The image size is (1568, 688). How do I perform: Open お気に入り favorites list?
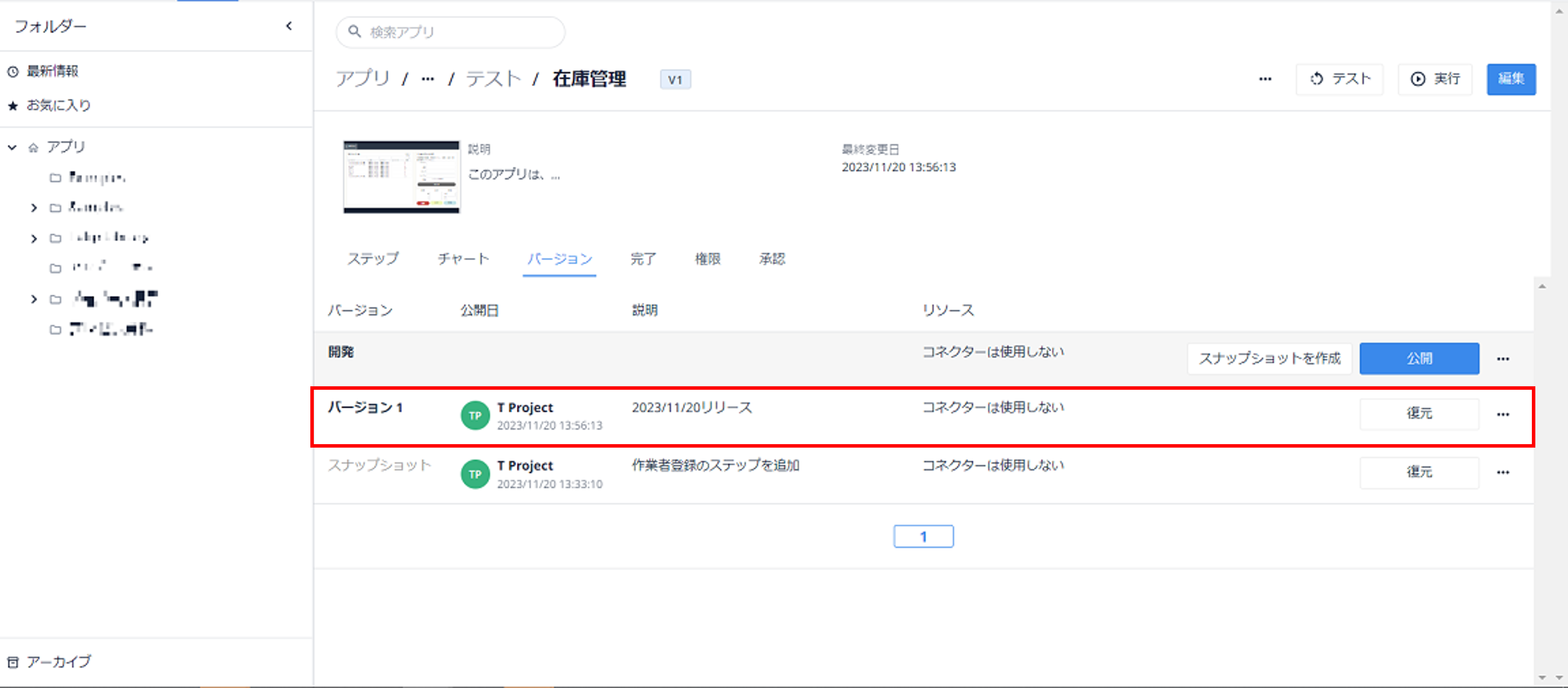(x=58, y=105)
